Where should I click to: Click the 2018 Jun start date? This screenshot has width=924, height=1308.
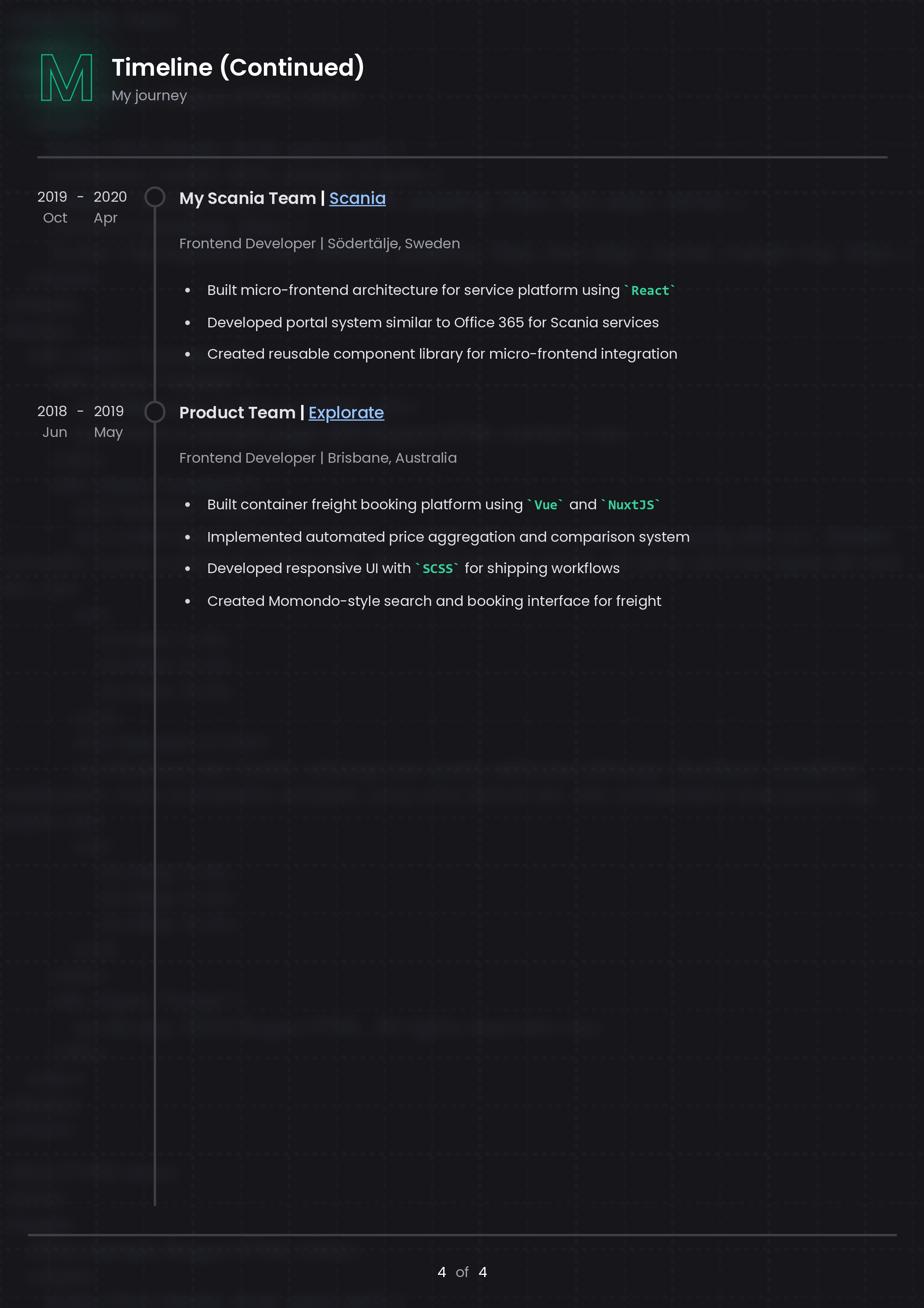pos(53,422)
